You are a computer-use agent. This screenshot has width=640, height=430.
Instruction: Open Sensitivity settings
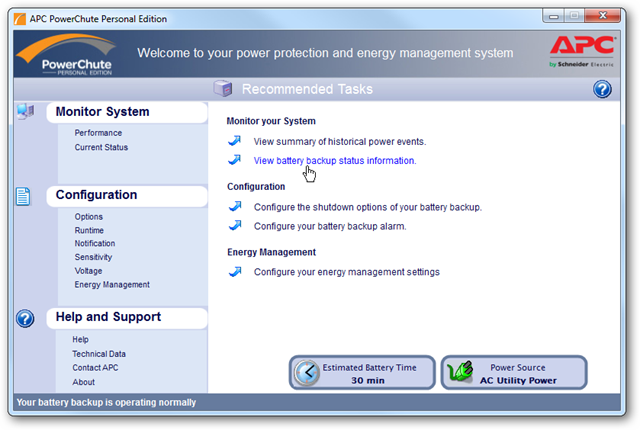(94, 257)
